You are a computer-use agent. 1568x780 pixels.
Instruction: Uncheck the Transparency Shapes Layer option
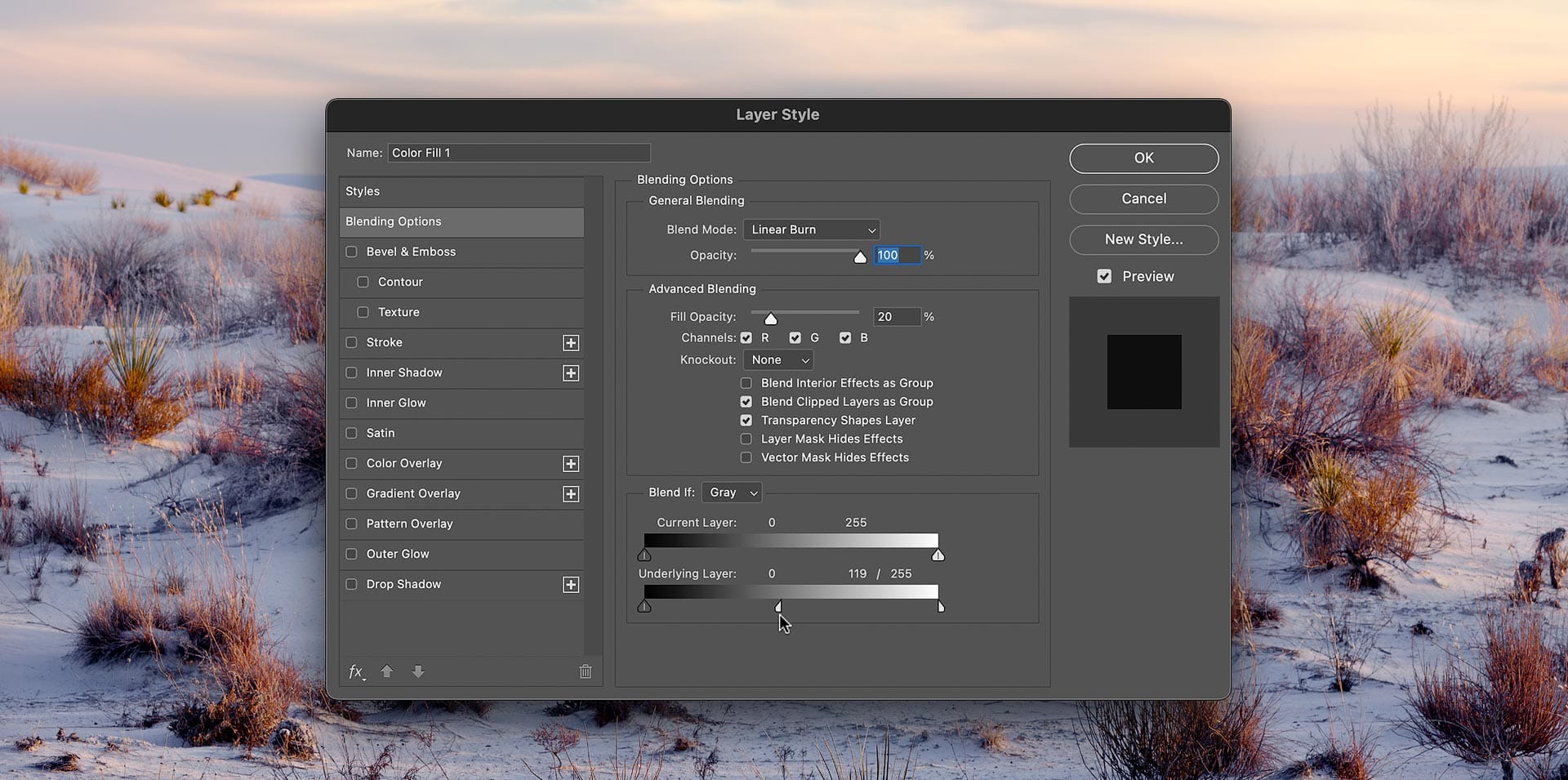tap(746, 420)
